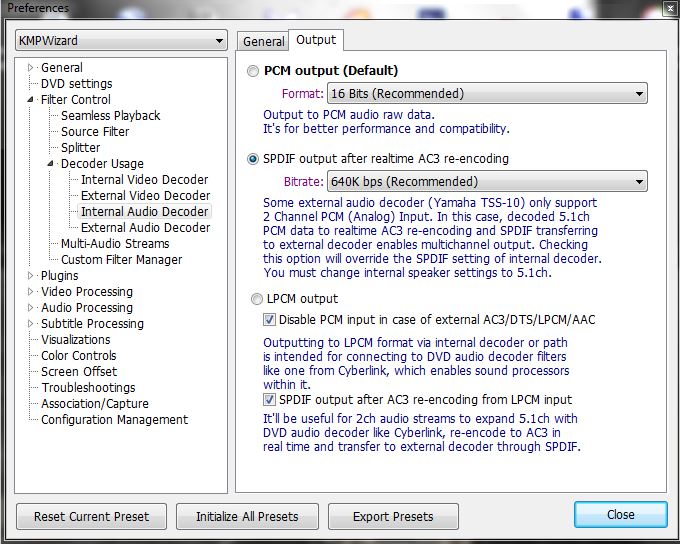Click 'Output to PCM audio raw data.' text
Screen dimensions: 680x544
click(x=349, y=115)
